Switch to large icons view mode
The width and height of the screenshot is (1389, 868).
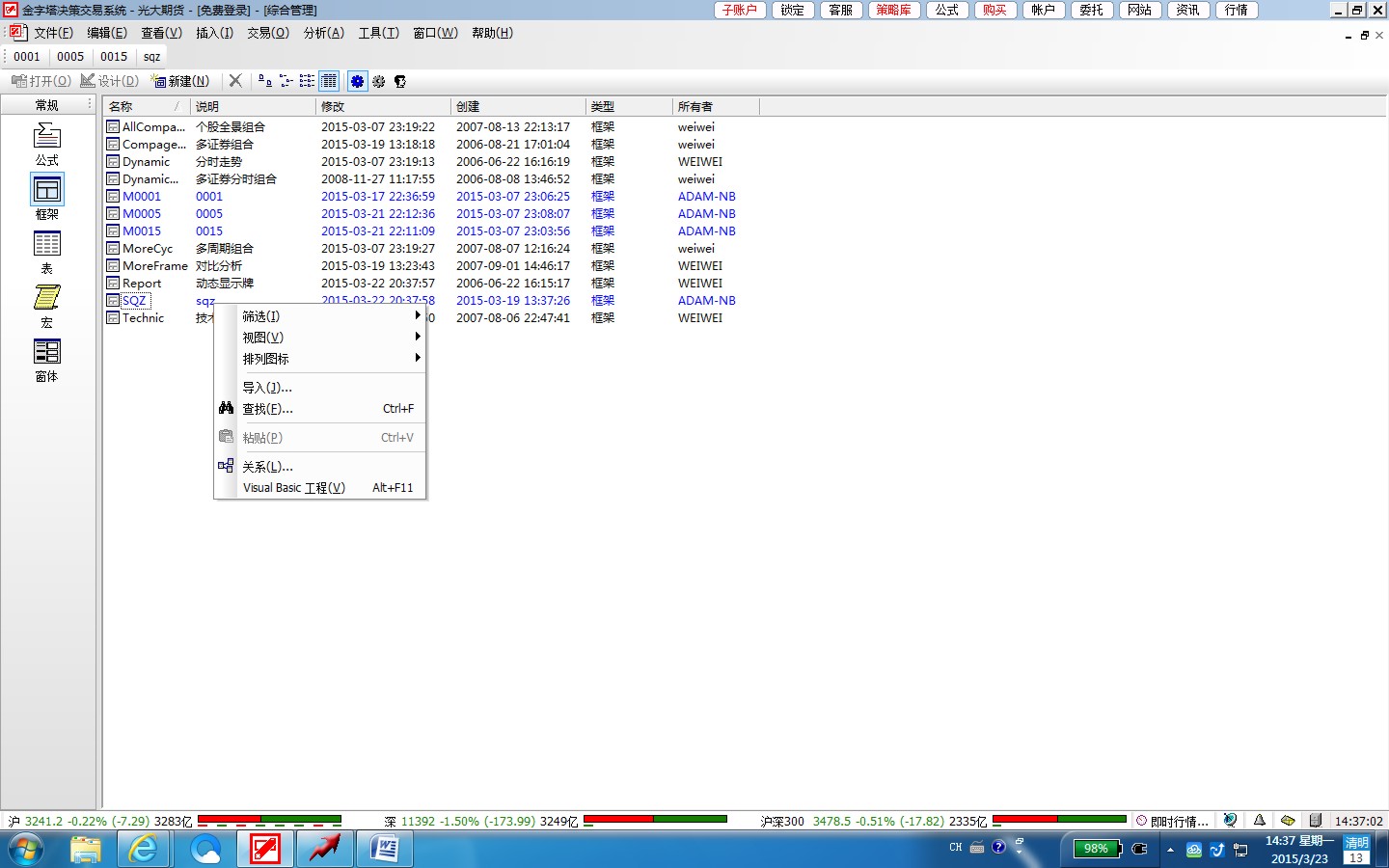264,81
